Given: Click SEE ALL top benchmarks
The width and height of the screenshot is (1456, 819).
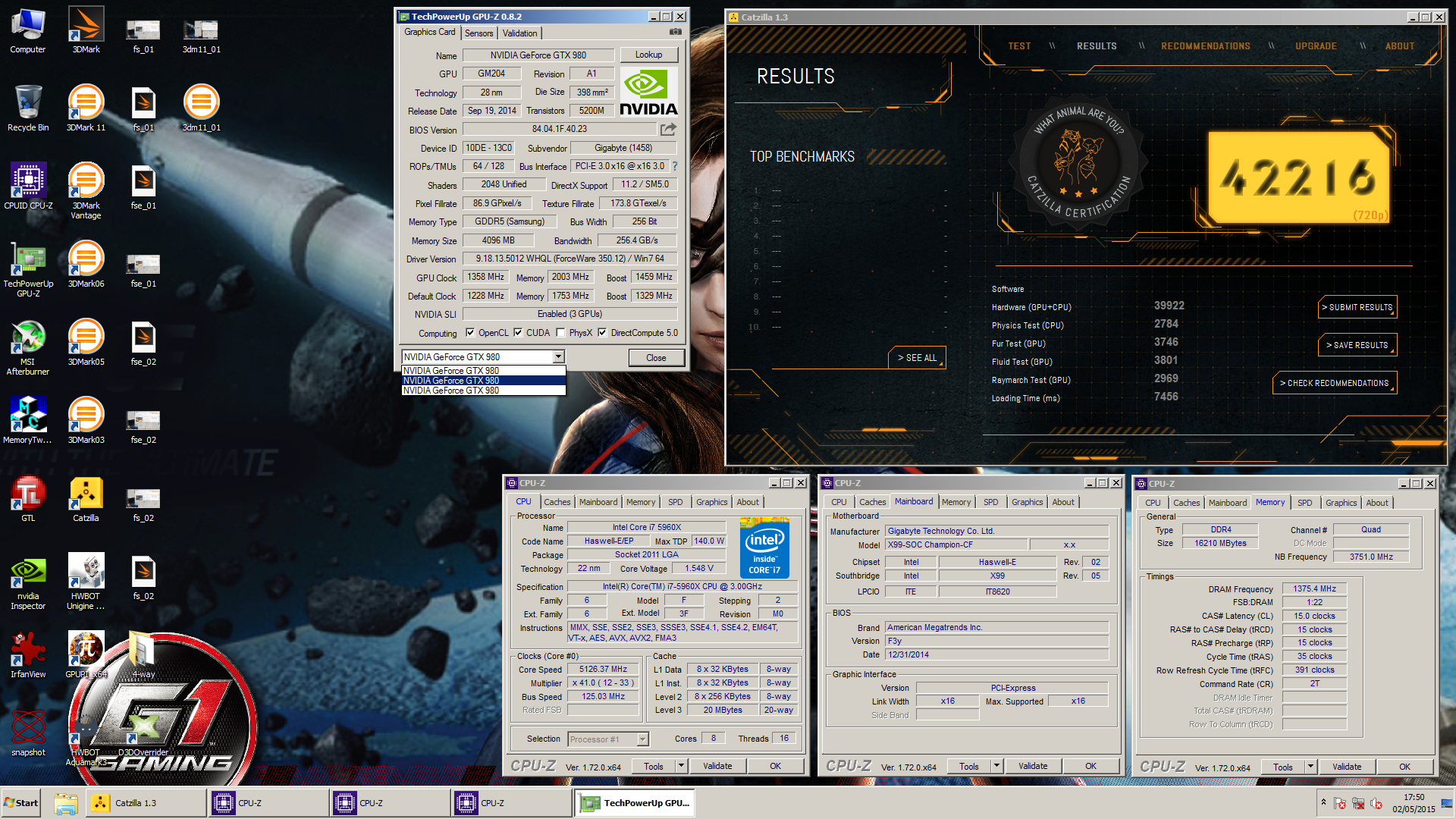Looking at the screenshot, I should (917, 357).
